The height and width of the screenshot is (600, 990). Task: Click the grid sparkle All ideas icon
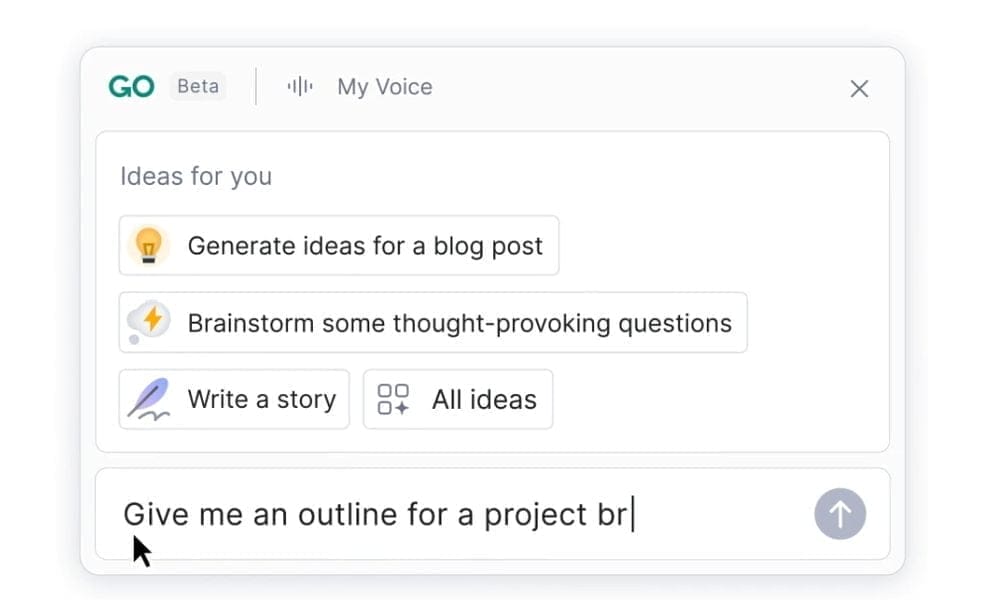coord(393,399)
